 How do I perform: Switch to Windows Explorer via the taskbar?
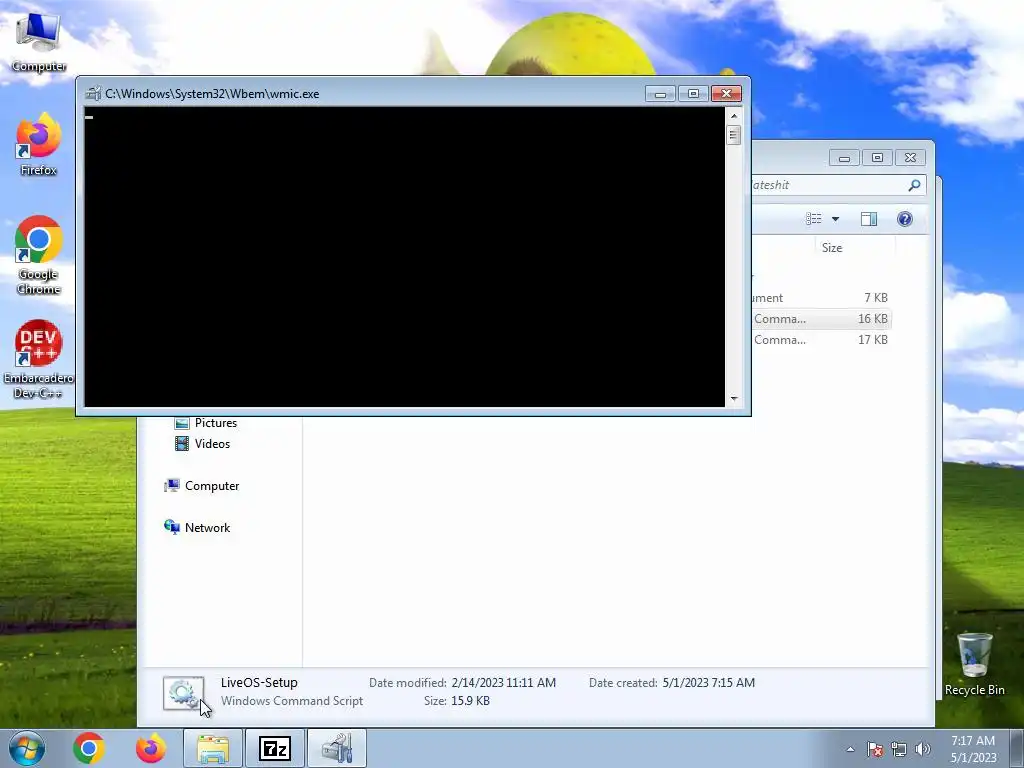[213, 748]
